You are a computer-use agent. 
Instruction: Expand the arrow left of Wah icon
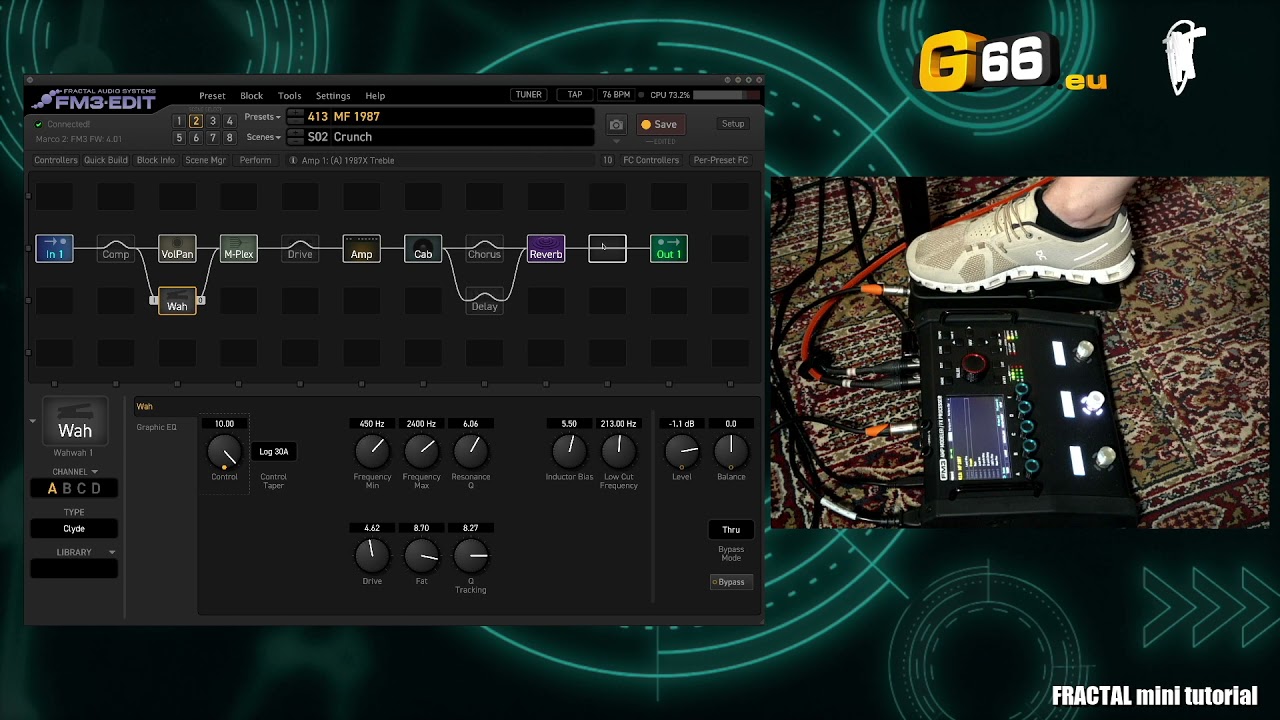pos(32,421)
